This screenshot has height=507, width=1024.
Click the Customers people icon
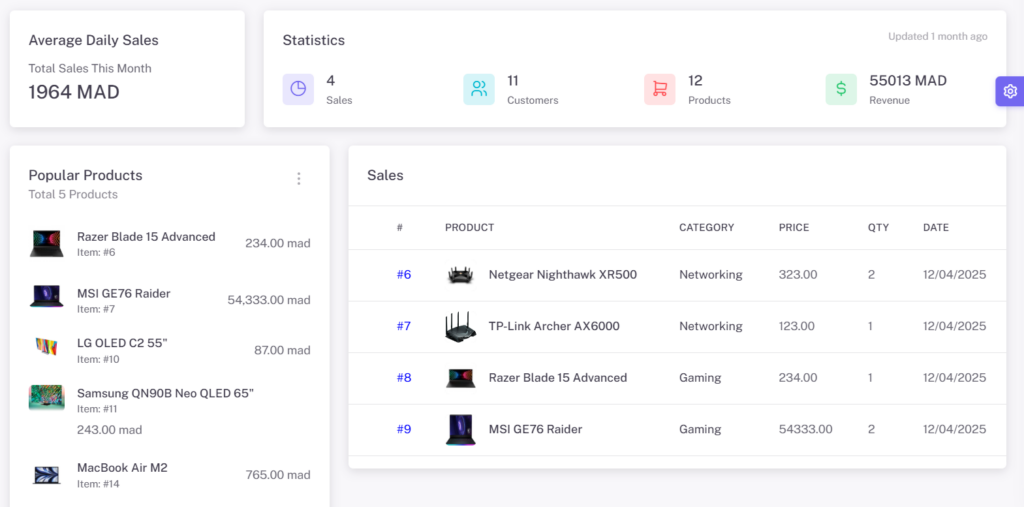[479, 90]
